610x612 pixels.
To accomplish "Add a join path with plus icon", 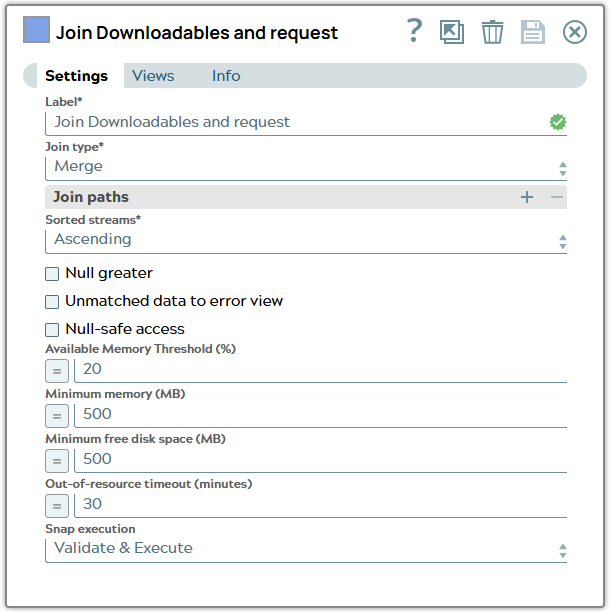I will pos(526,197).
